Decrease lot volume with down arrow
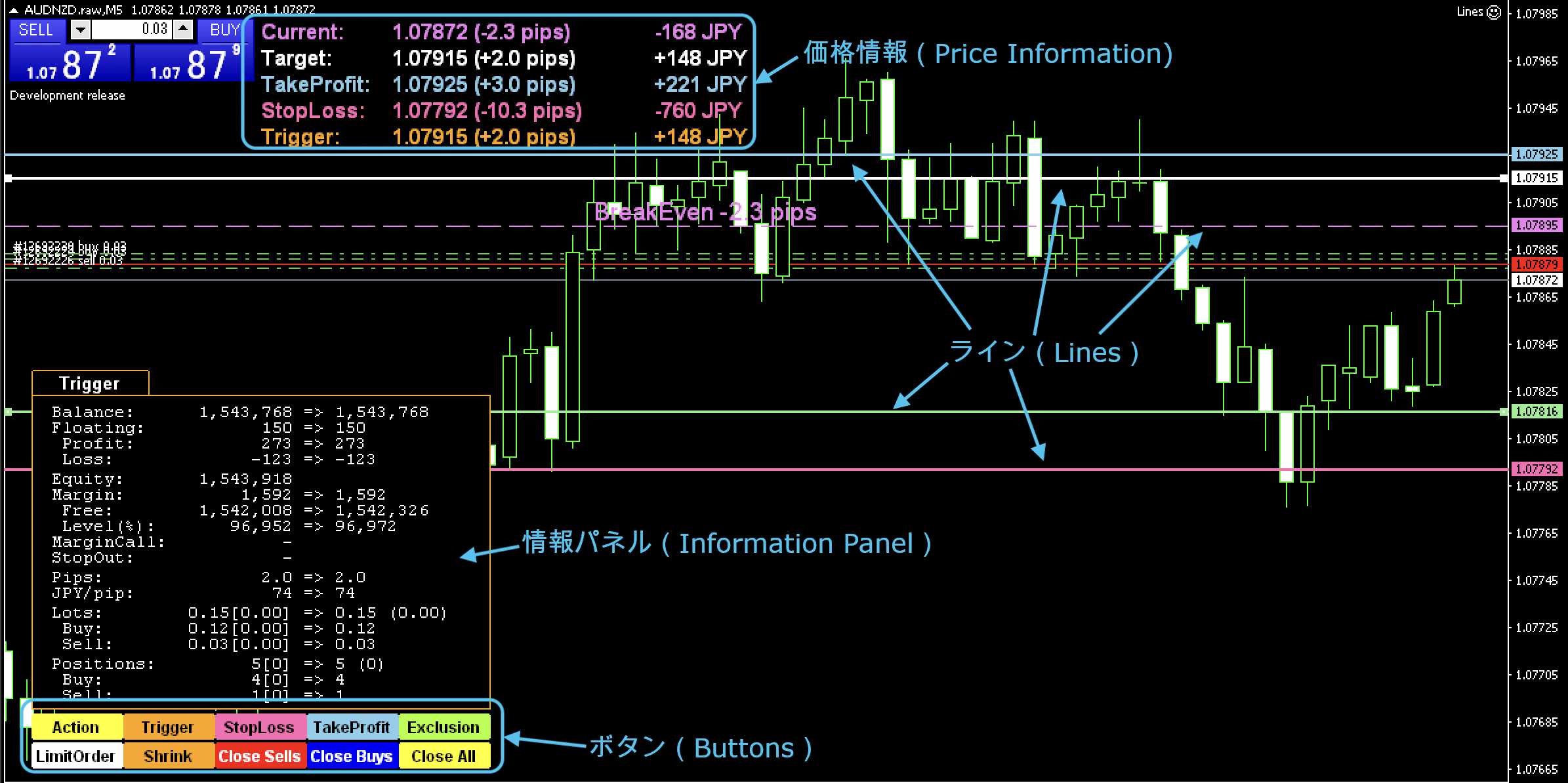Image resolution: width=1568 pixels, height=783 pixels. click(80, 30)
